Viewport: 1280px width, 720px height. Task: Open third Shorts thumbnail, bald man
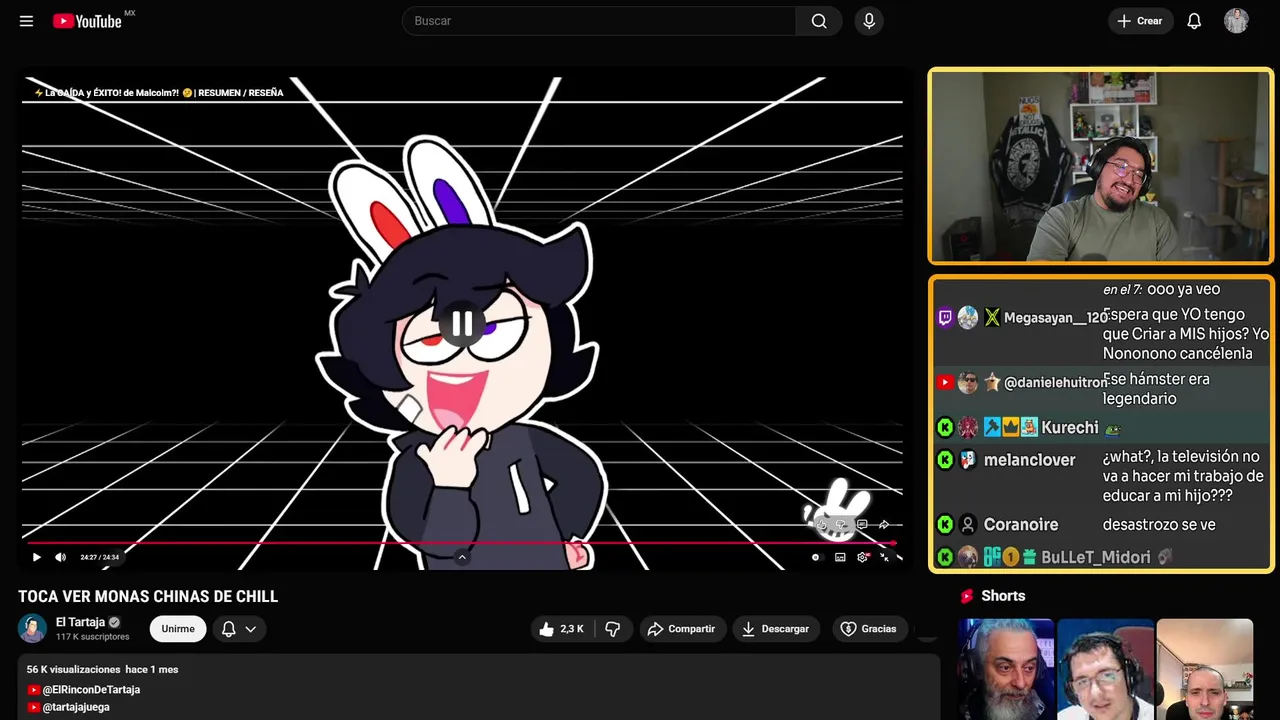[x=1204, y=669]
